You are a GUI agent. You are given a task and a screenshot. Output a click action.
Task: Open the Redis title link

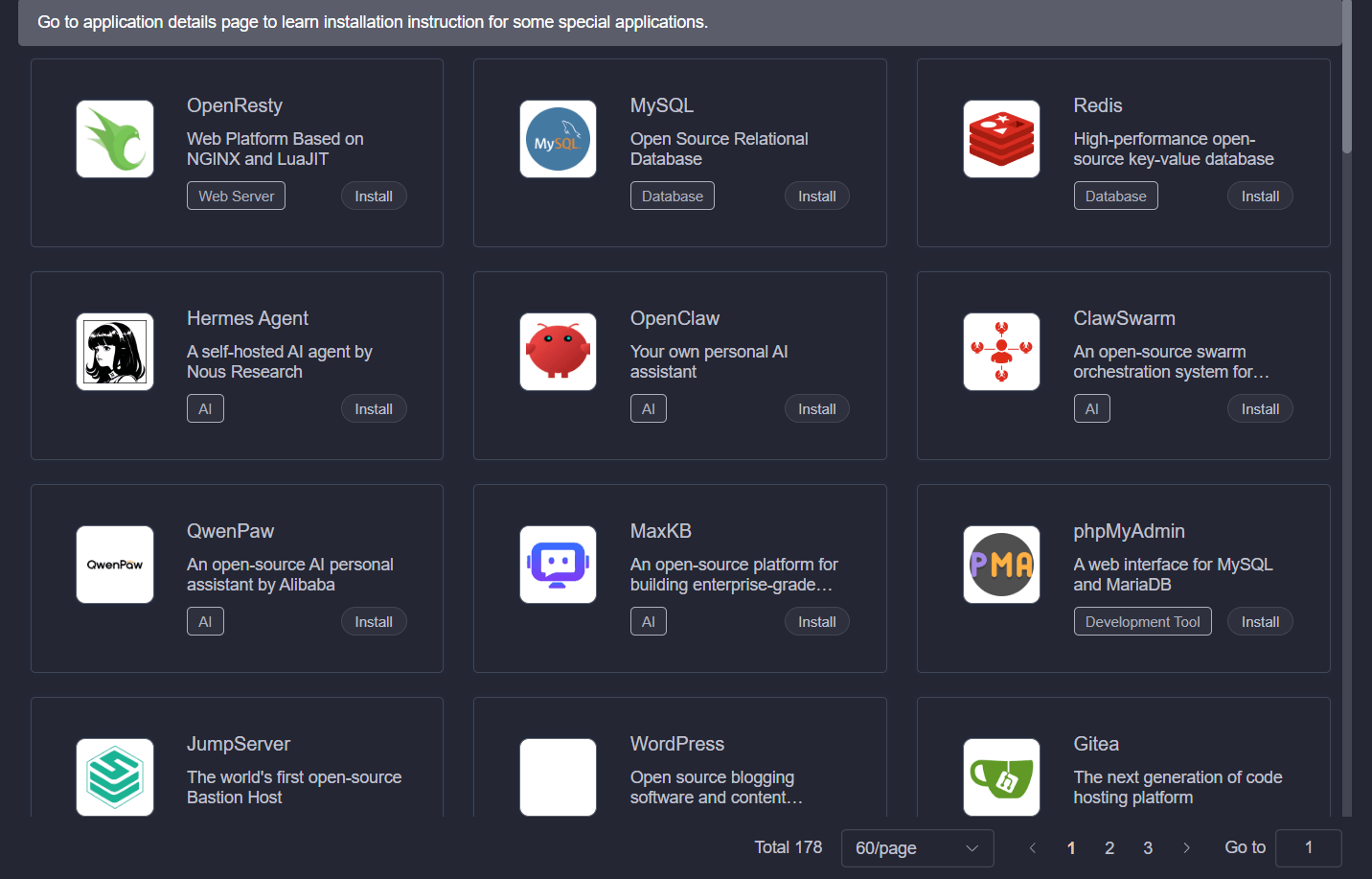point(1098,105)
